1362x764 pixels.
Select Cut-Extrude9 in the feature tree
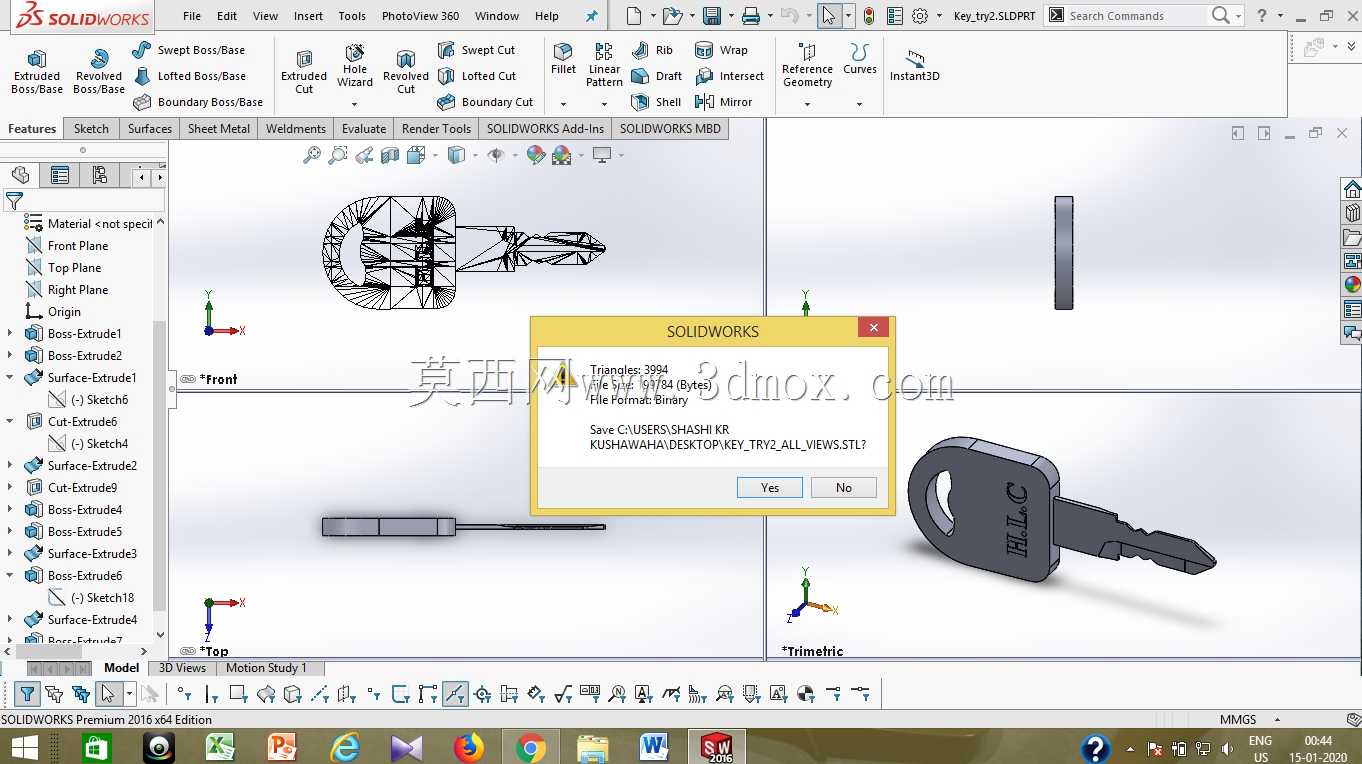click(70, 488)
